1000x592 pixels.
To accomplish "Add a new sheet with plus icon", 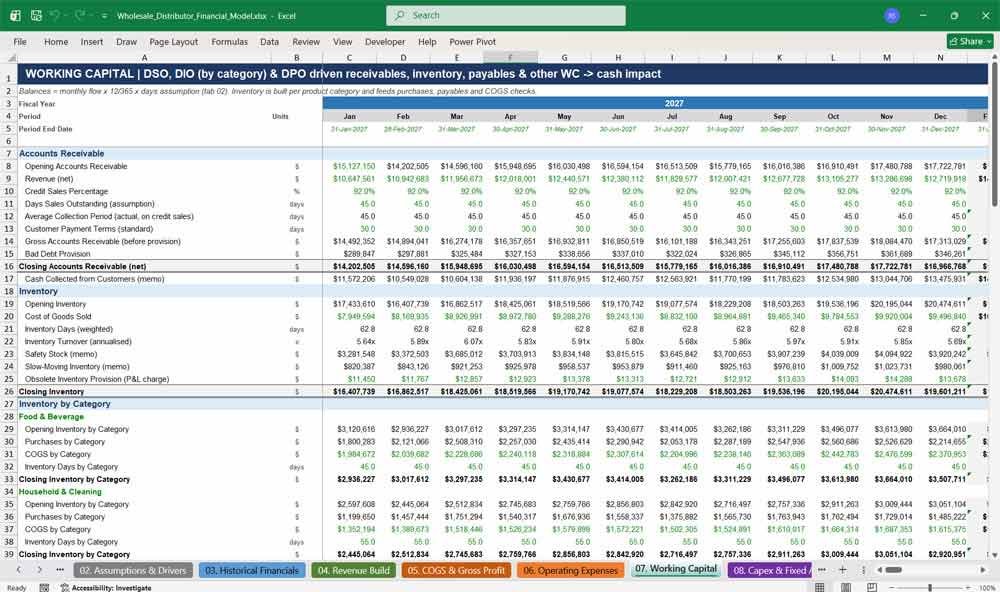I will [842, 570].
